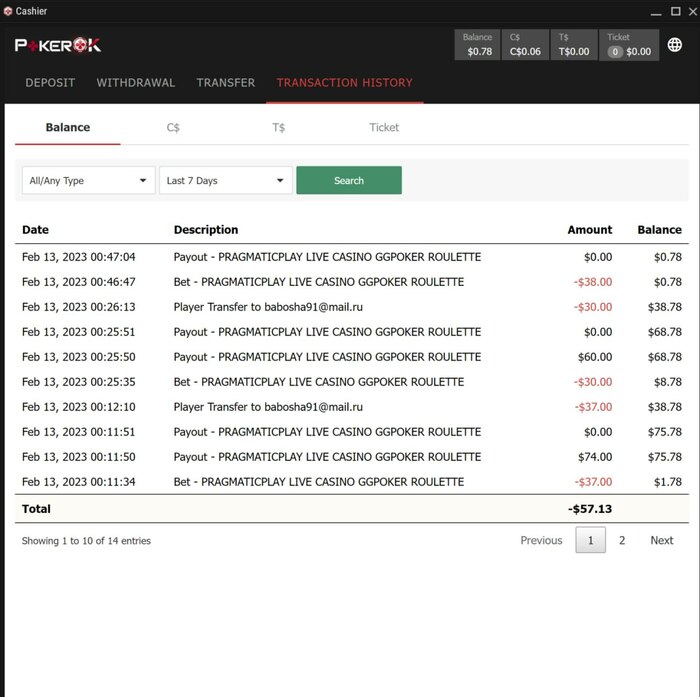The height and width of the screenshot is (697, 700).
Task: Click the -$37.00 amount at 00:12:10
Action: click(x=593, y=407)
